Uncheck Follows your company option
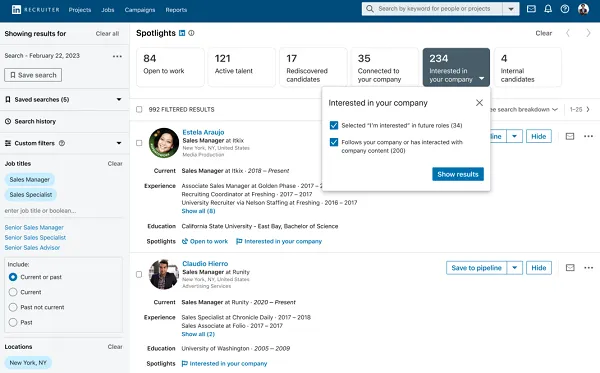Screen dimensions: 600x373 click(334, 142)
